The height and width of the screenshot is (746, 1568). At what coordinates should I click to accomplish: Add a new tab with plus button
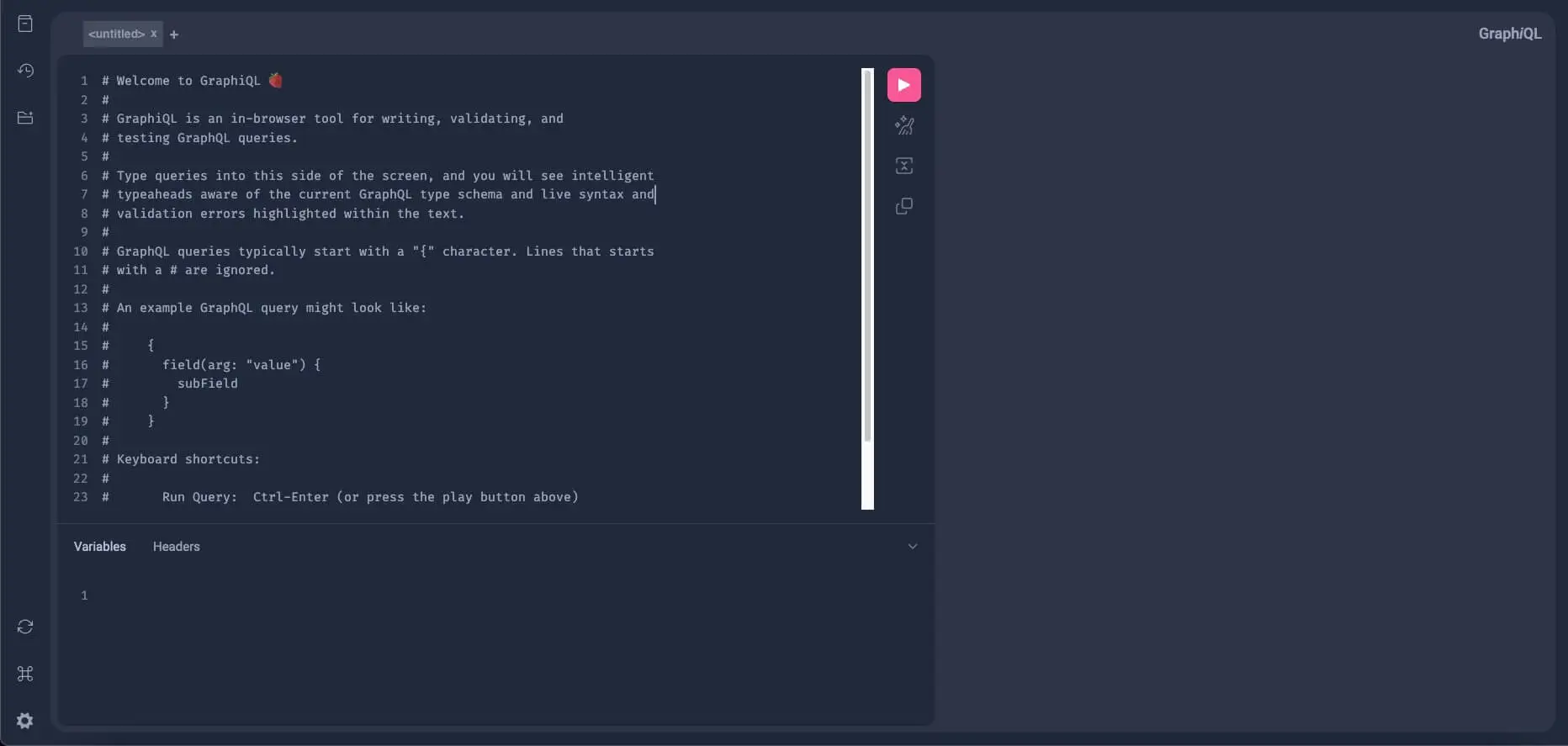[x=174, y=34]
